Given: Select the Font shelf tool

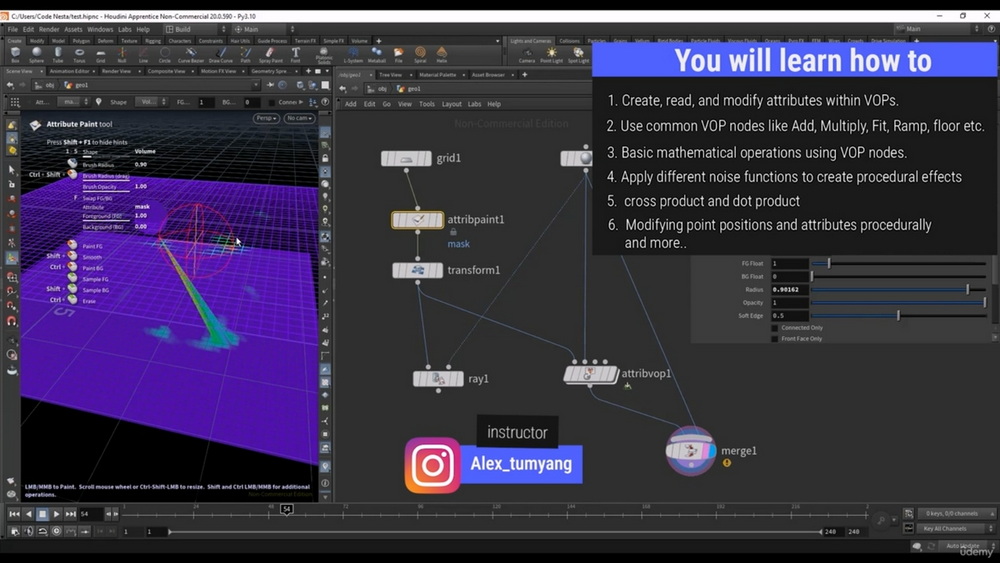Looking at the screenshot, I should [x=295, y=55].
